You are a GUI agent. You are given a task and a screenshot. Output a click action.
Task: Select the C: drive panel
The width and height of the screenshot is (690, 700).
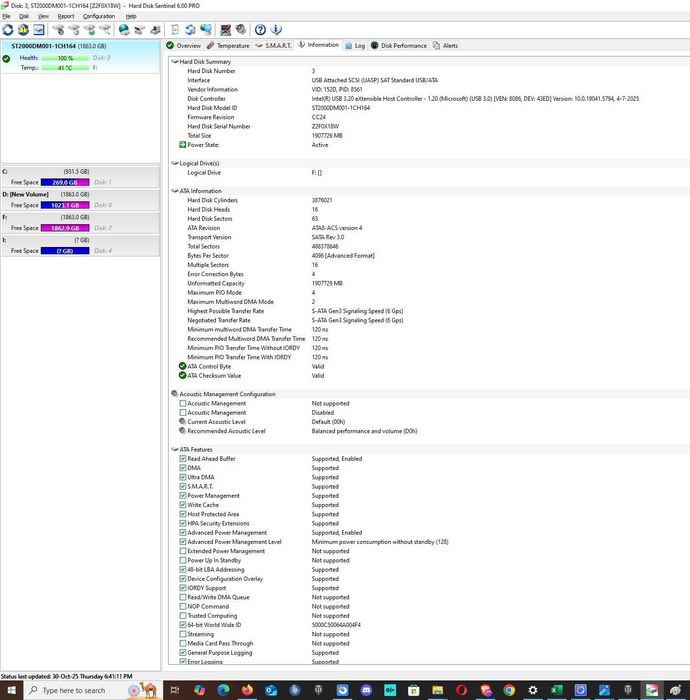[80, 177]
